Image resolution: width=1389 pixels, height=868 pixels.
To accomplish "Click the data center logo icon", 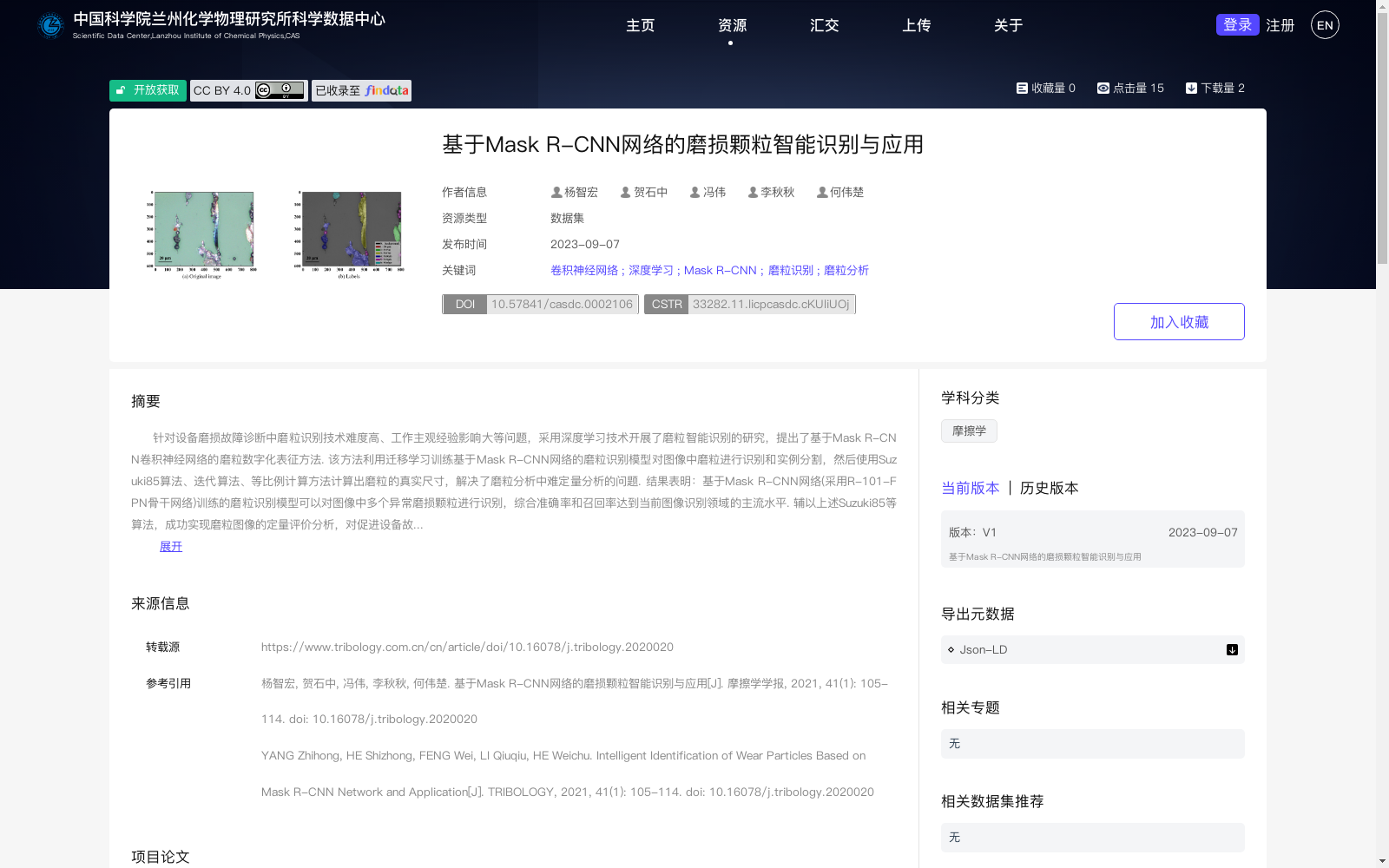I will point(51,25).
